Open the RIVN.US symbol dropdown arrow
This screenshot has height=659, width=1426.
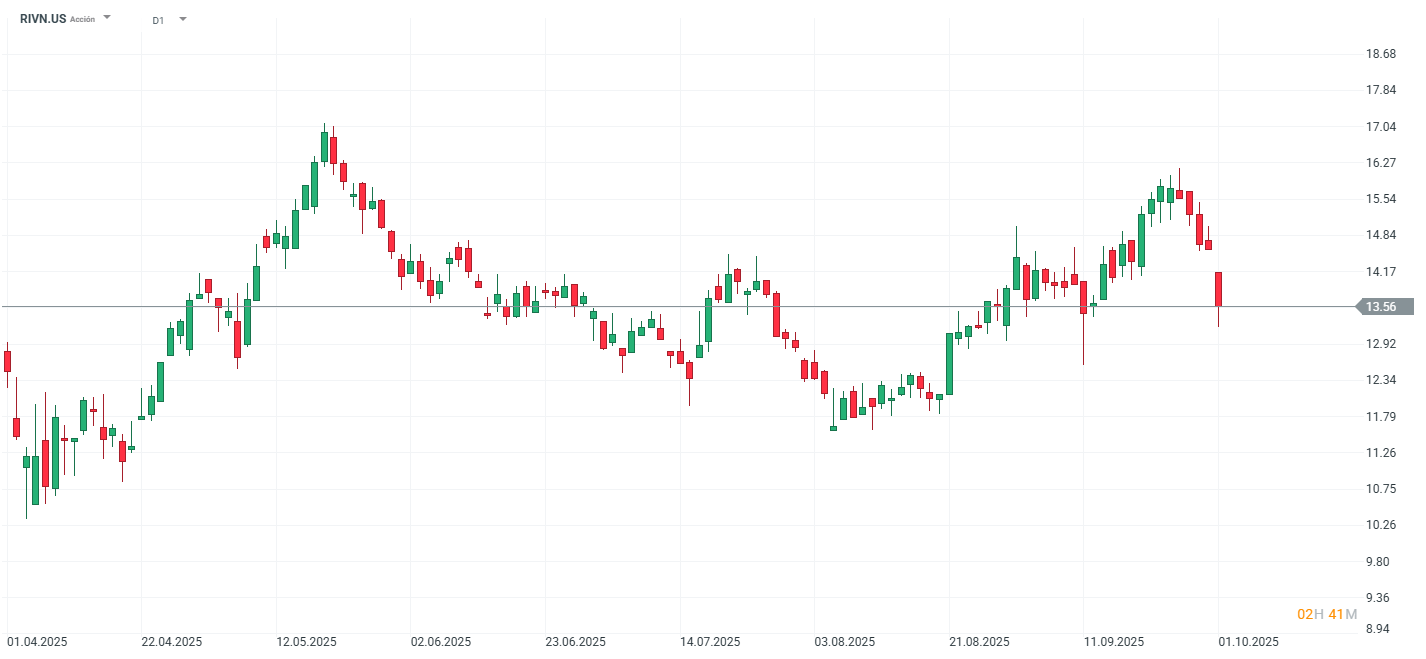(x=107, y=18)
